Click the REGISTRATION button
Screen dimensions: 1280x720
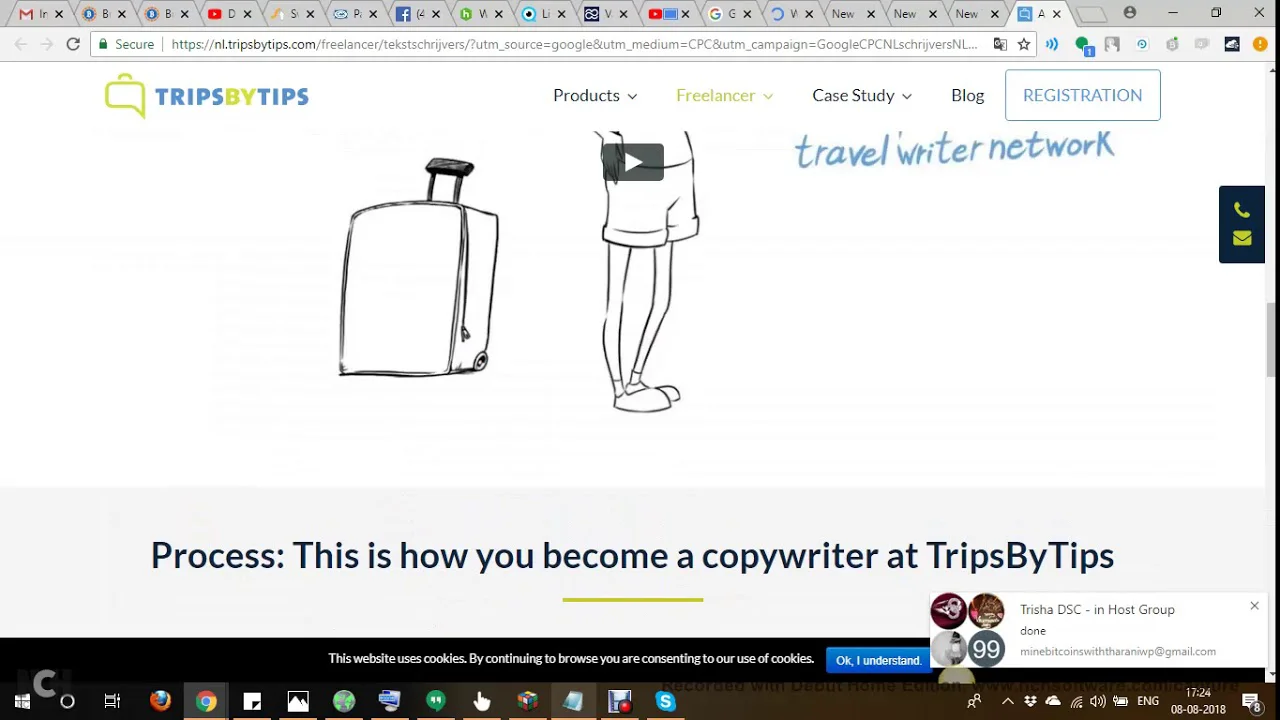tap(1082, 95)
